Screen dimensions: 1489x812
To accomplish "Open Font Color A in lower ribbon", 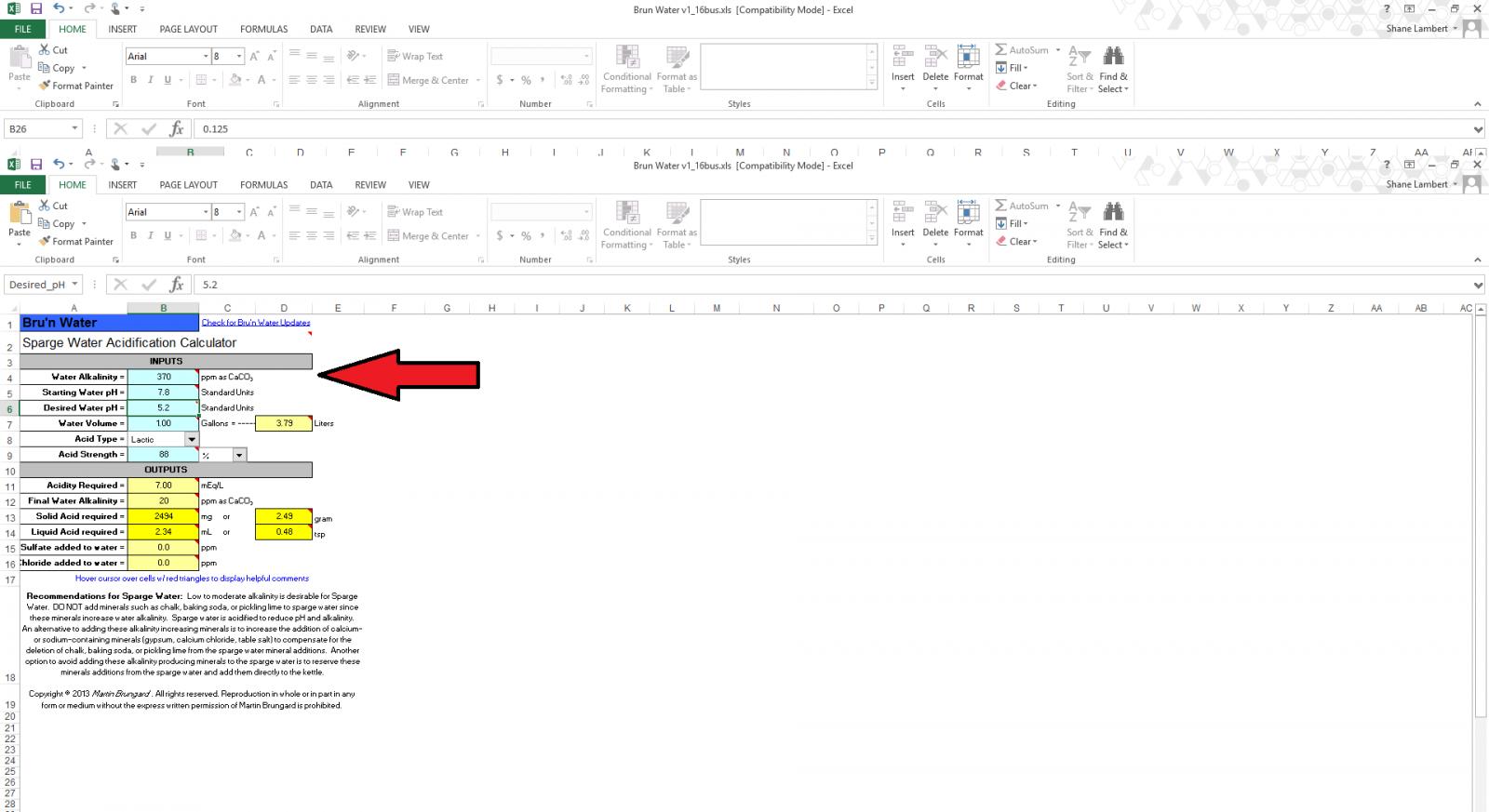I will click(262, 236).
